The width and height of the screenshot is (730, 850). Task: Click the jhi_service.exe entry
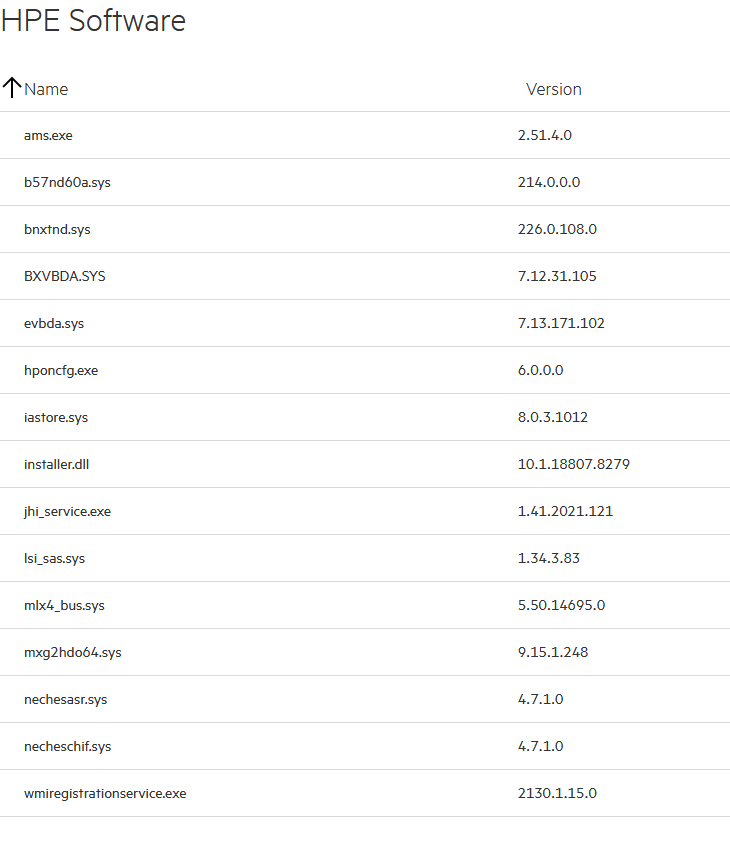click(x=67, y=511)
